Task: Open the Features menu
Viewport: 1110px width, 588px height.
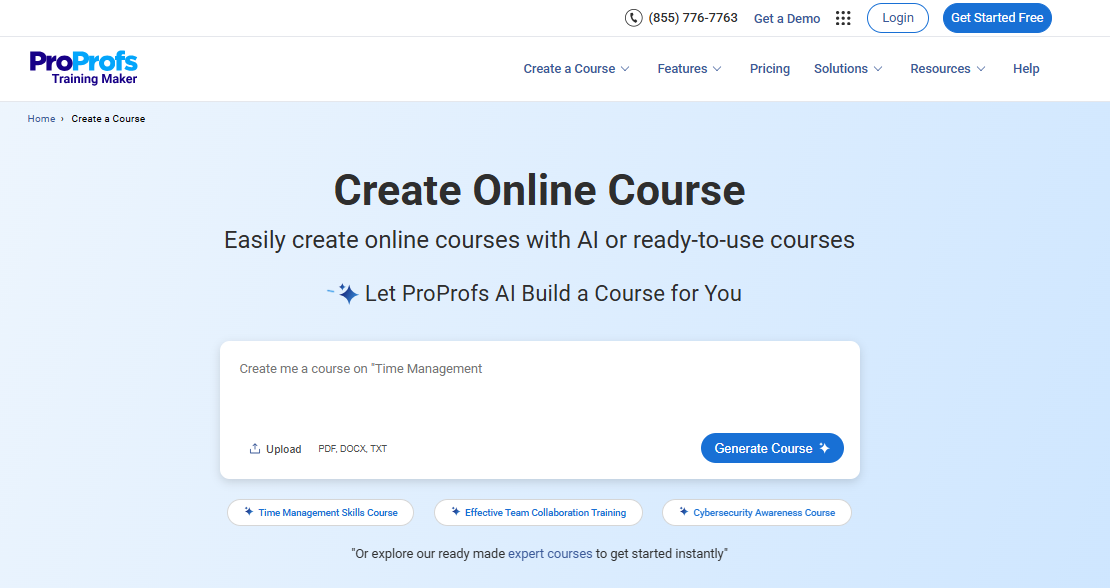Action: [x=690, y=69]
